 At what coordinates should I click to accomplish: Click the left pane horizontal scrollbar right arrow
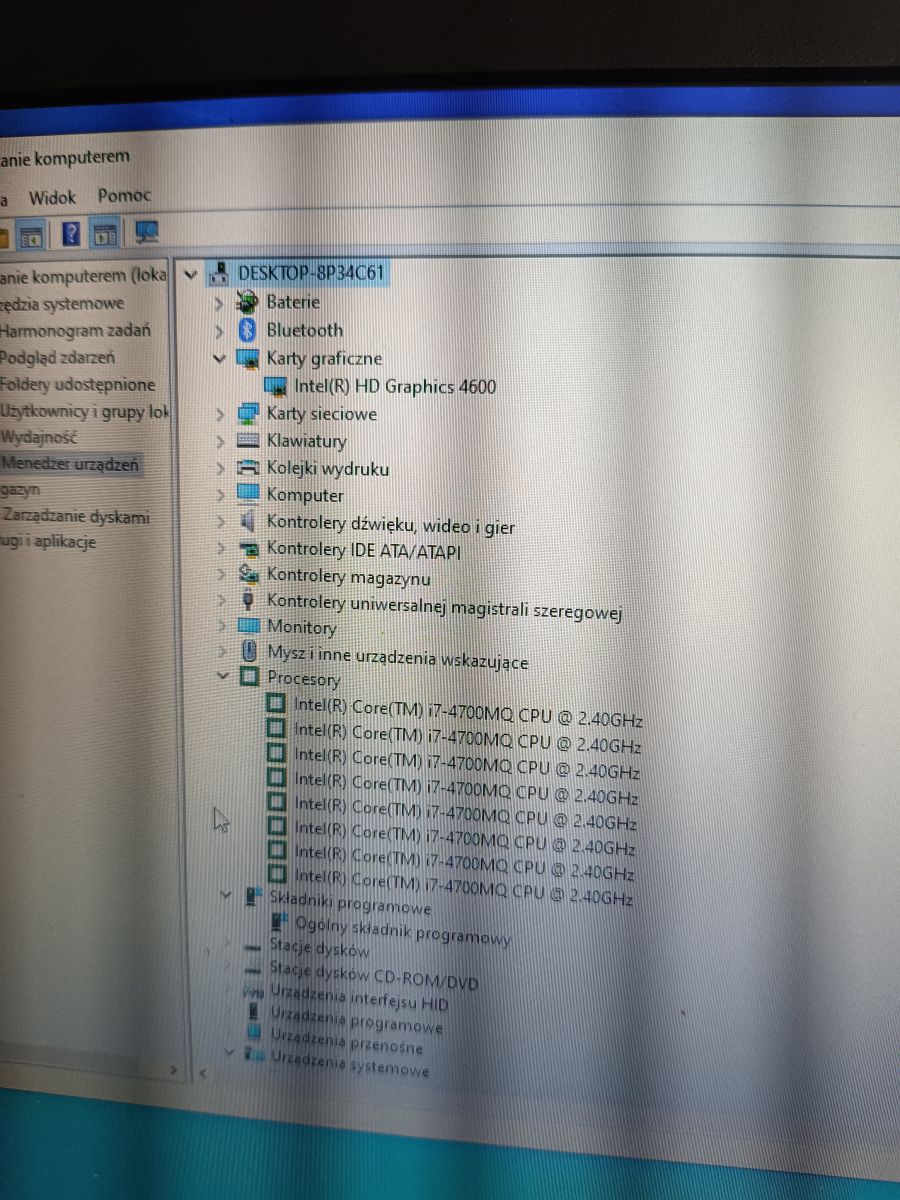174,1070
